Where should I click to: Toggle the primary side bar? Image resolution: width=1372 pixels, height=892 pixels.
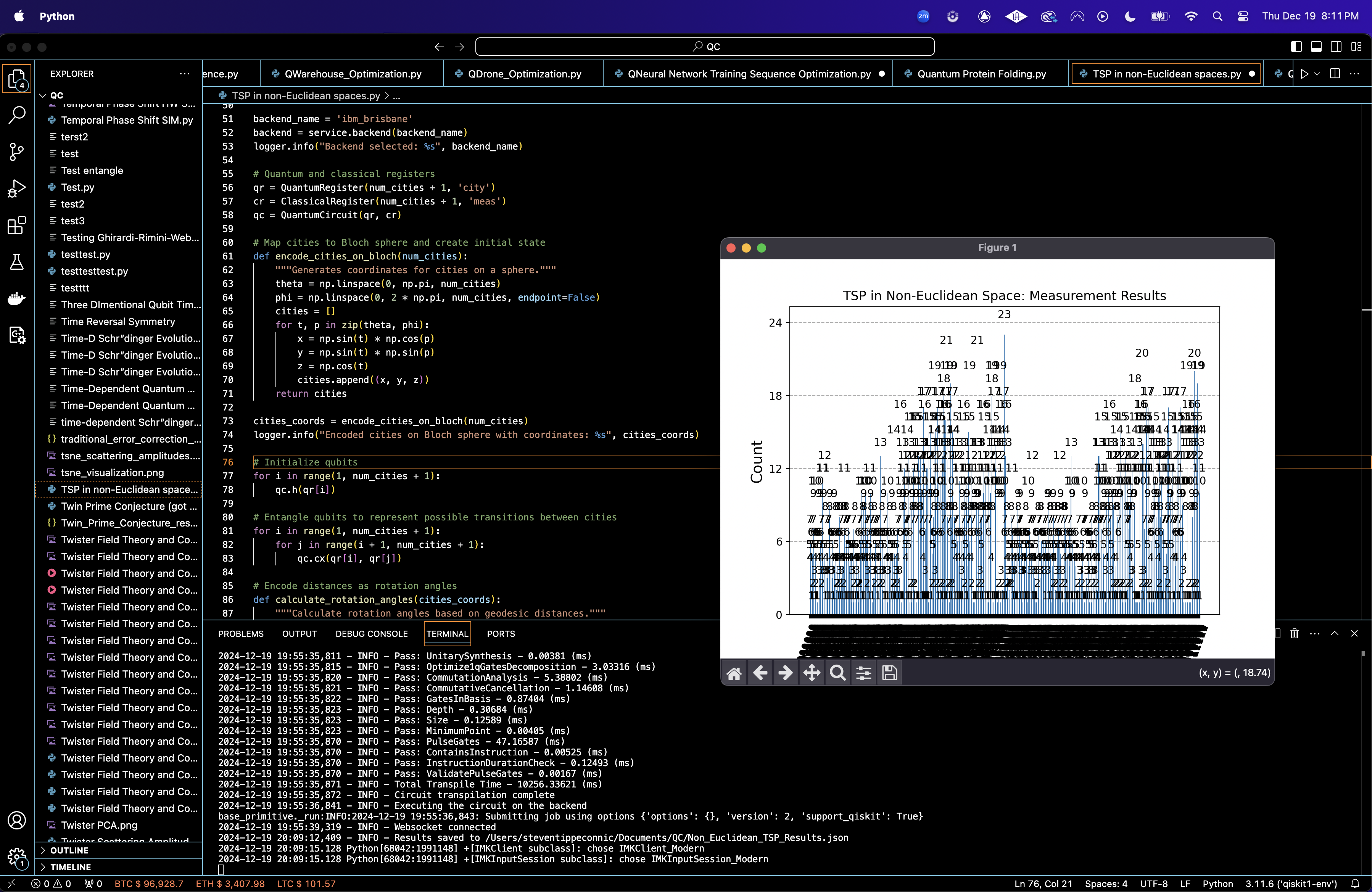(x=1296, y=47)
